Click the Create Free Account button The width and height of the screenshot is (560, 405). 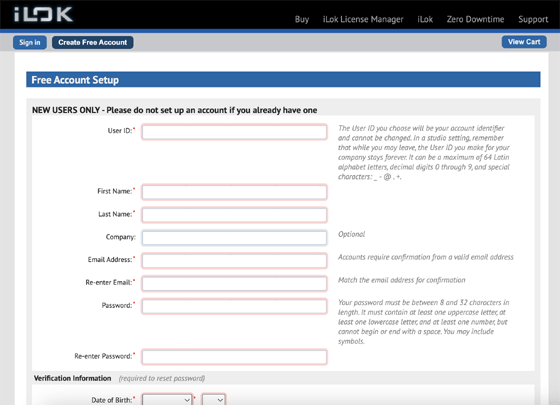(x=92, y=42)
